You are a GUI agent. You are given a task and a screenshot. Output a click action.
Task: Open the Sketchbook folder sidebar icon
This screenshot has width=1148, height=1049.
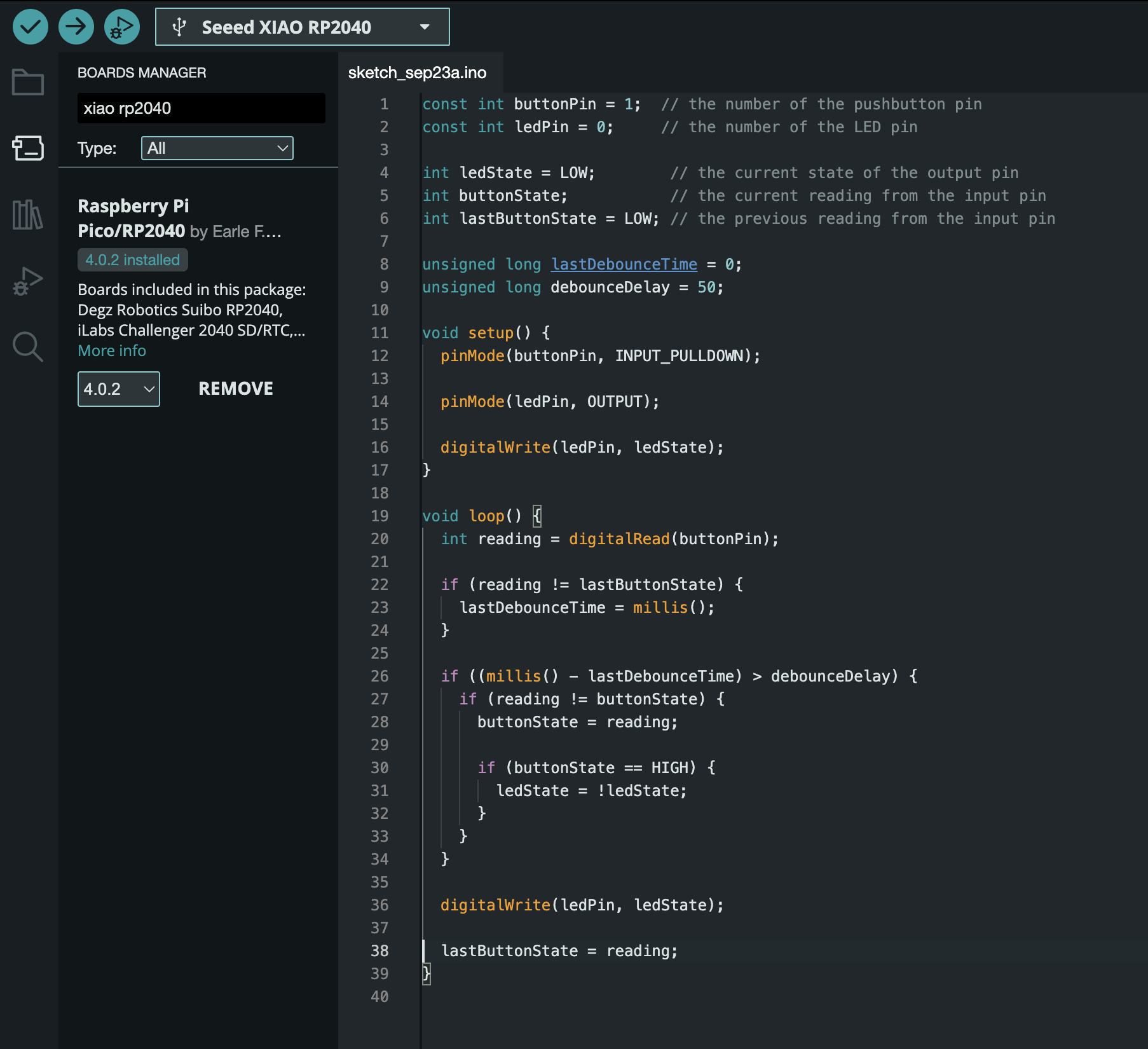point(28,82)
